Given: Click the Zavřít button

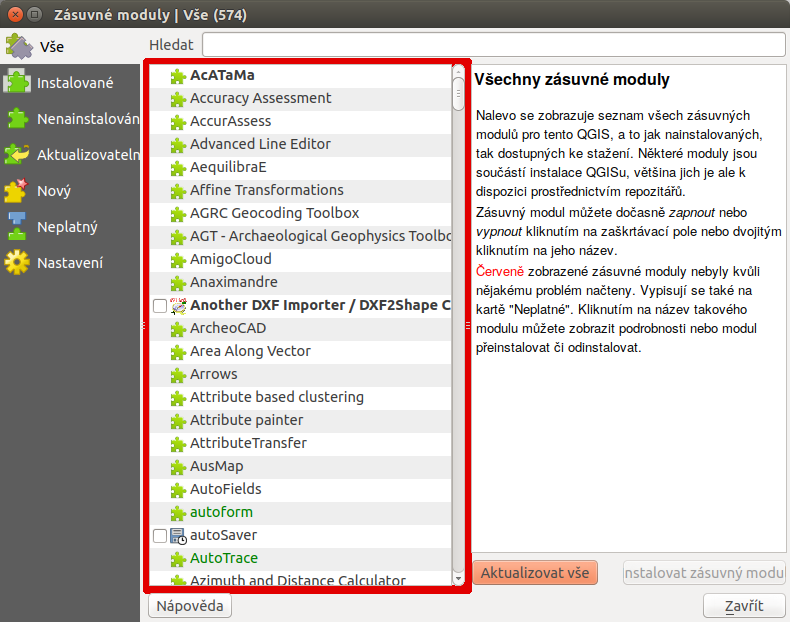Looking at the screenshot, I should tap(744, 605).
